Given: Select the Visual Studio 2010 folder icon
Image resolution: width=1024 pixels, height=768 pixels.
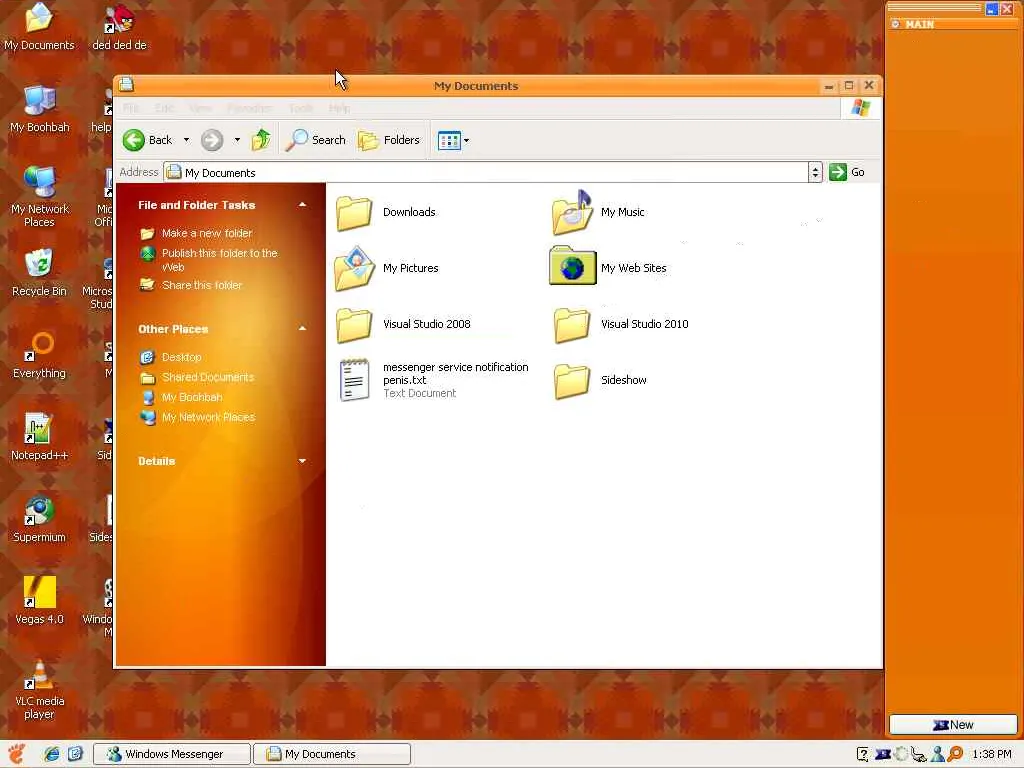Looking at the screenshot, I should [x=571, y=325].
